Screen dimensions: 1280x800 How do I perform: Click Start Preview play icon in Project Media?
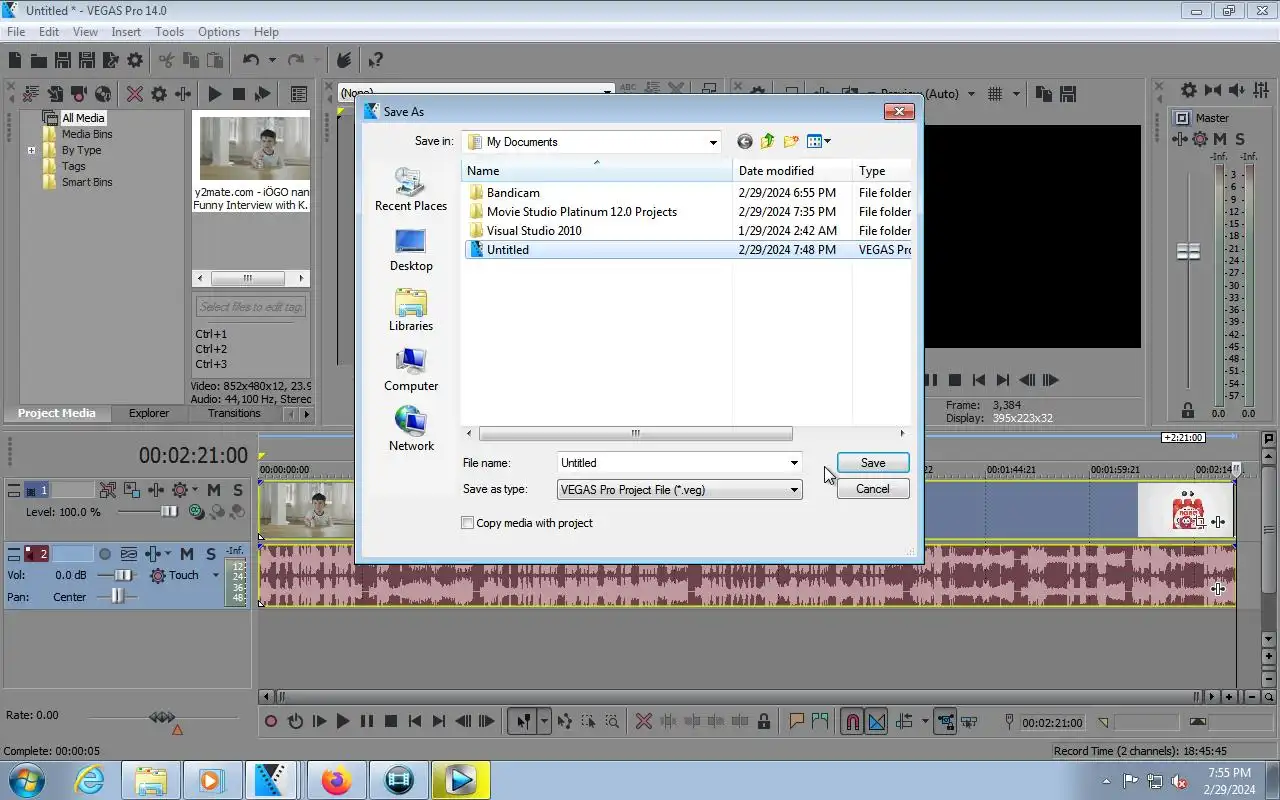coord(214,94)
